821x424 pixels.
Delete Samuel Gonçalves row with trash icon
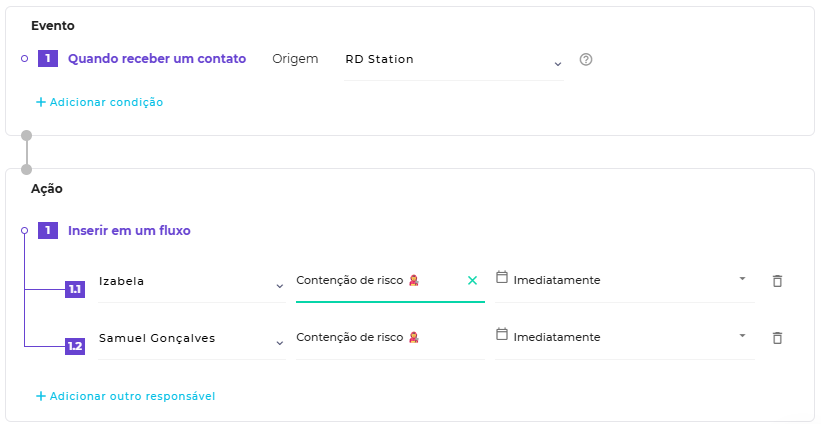777,338
